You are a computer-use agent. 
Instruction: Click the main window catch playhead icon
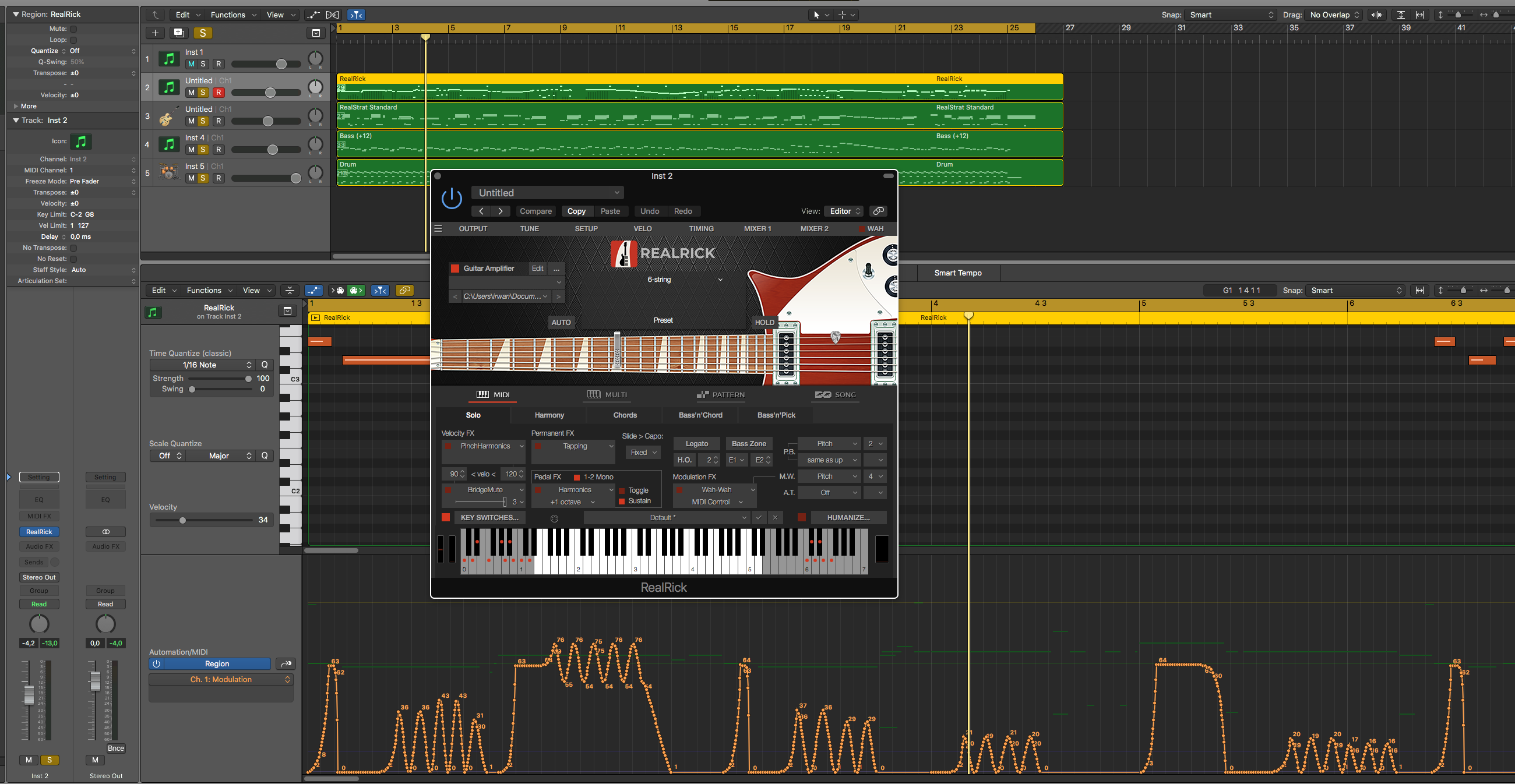pyautogui.click(x=356, y=15)
